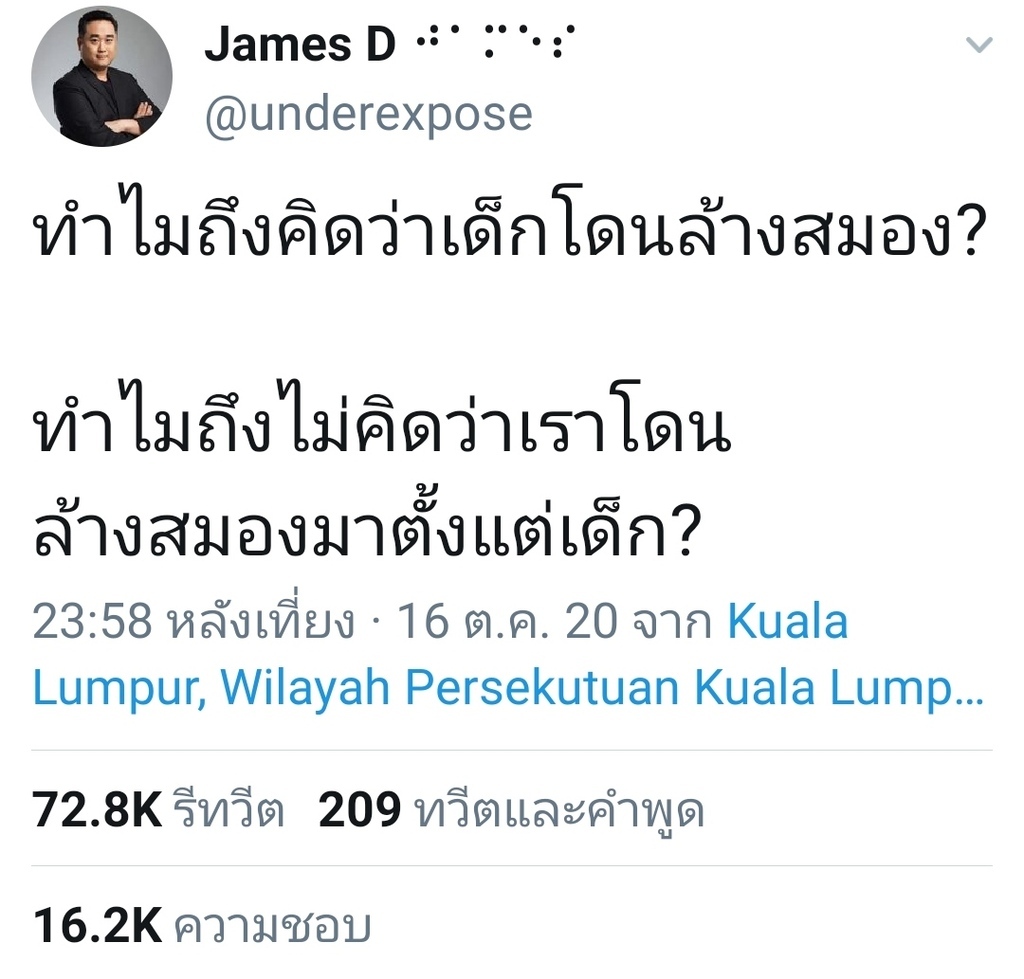Open the tweet options chevron menu
1024x979 pixels.
(x=979, y=44)
